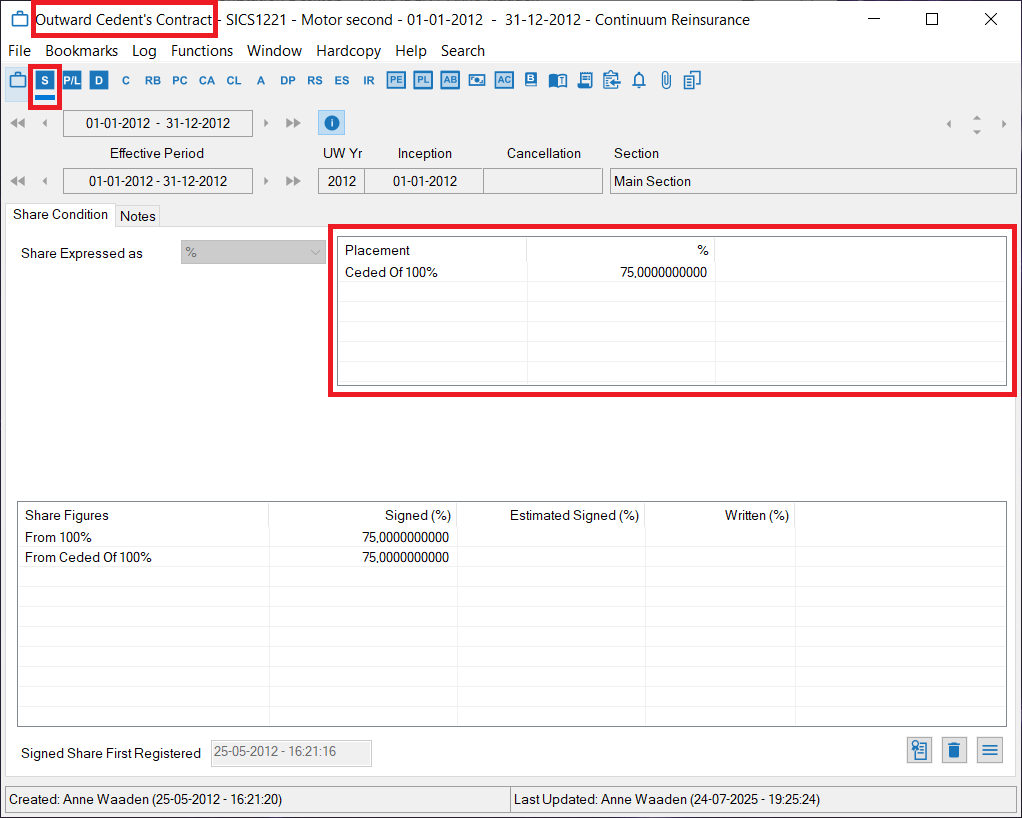Image resolution: width=1022 pixels, height=818 pixels.
Task: Open the Bookmarks menu
Action: 81,51
